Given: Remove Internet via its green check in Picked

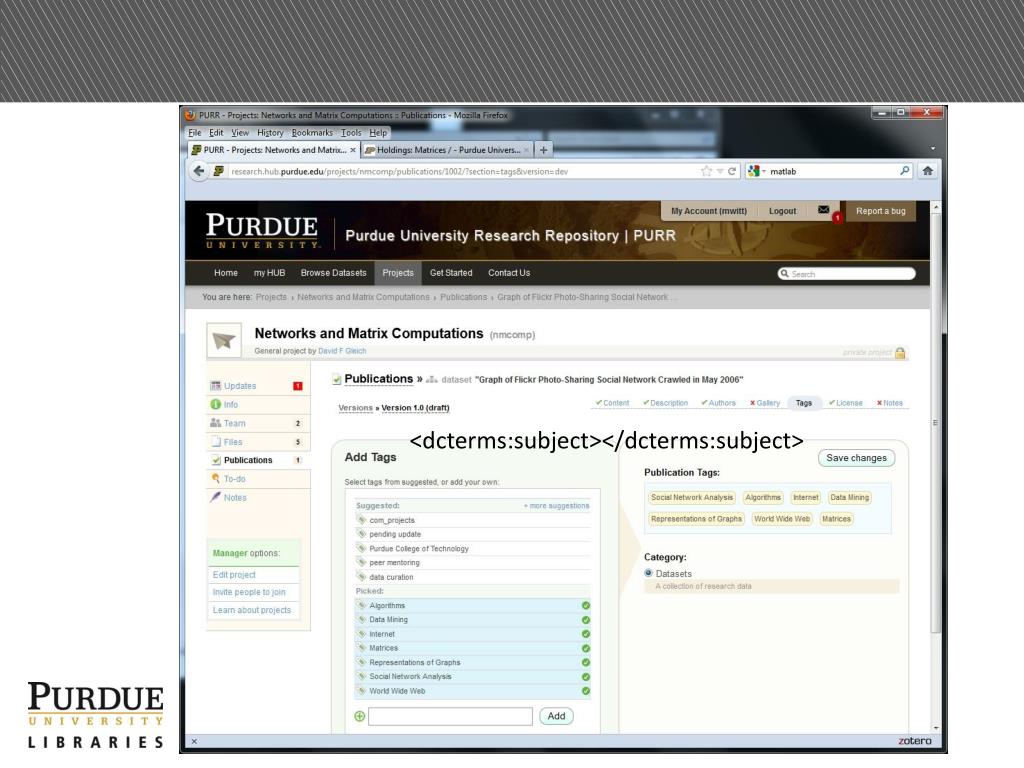Looking at the screenshot, I should [x=586, y=634].
